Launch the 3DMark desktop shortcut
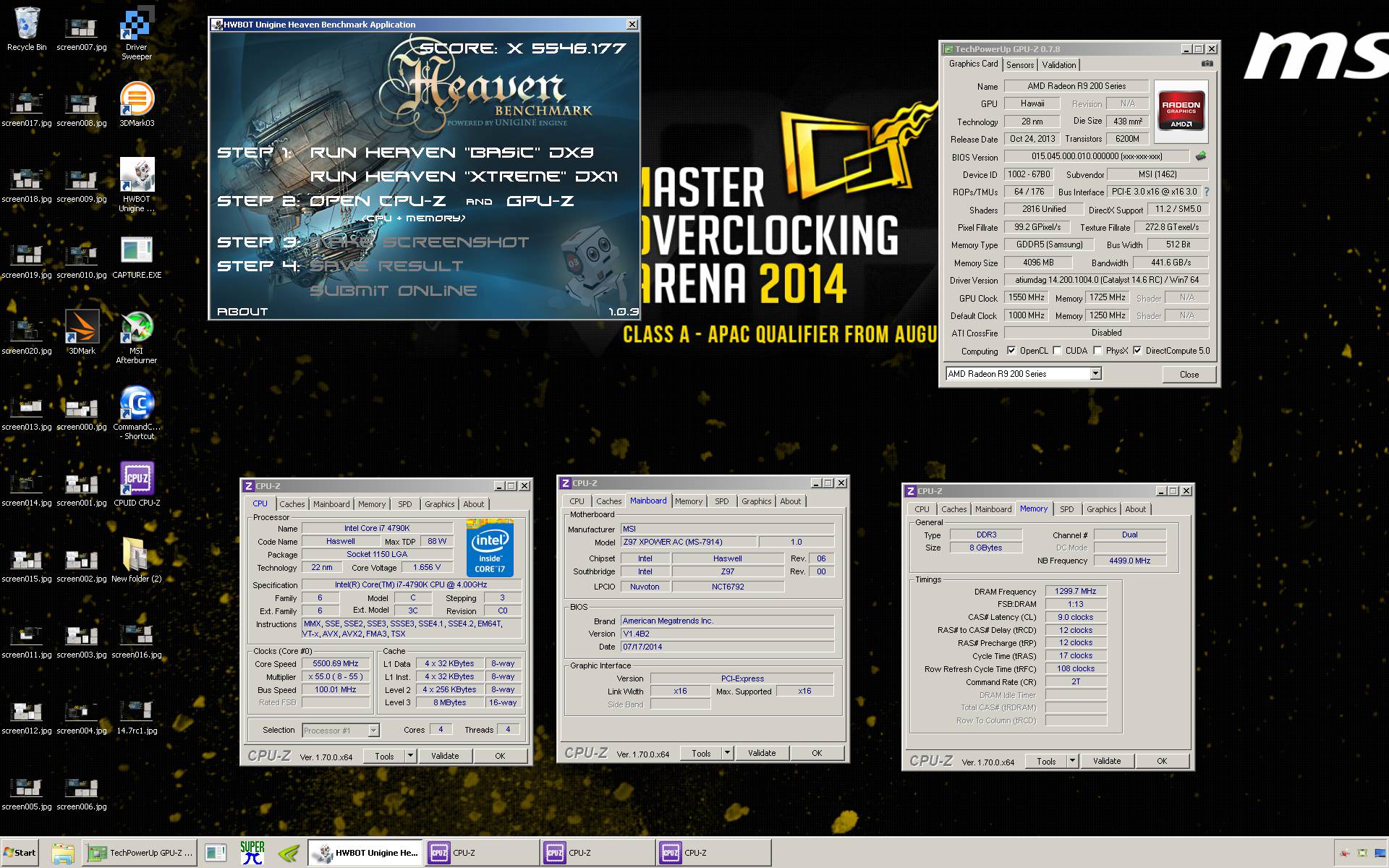The width and height of the screenshot is (1389, 868). (82, 333)
